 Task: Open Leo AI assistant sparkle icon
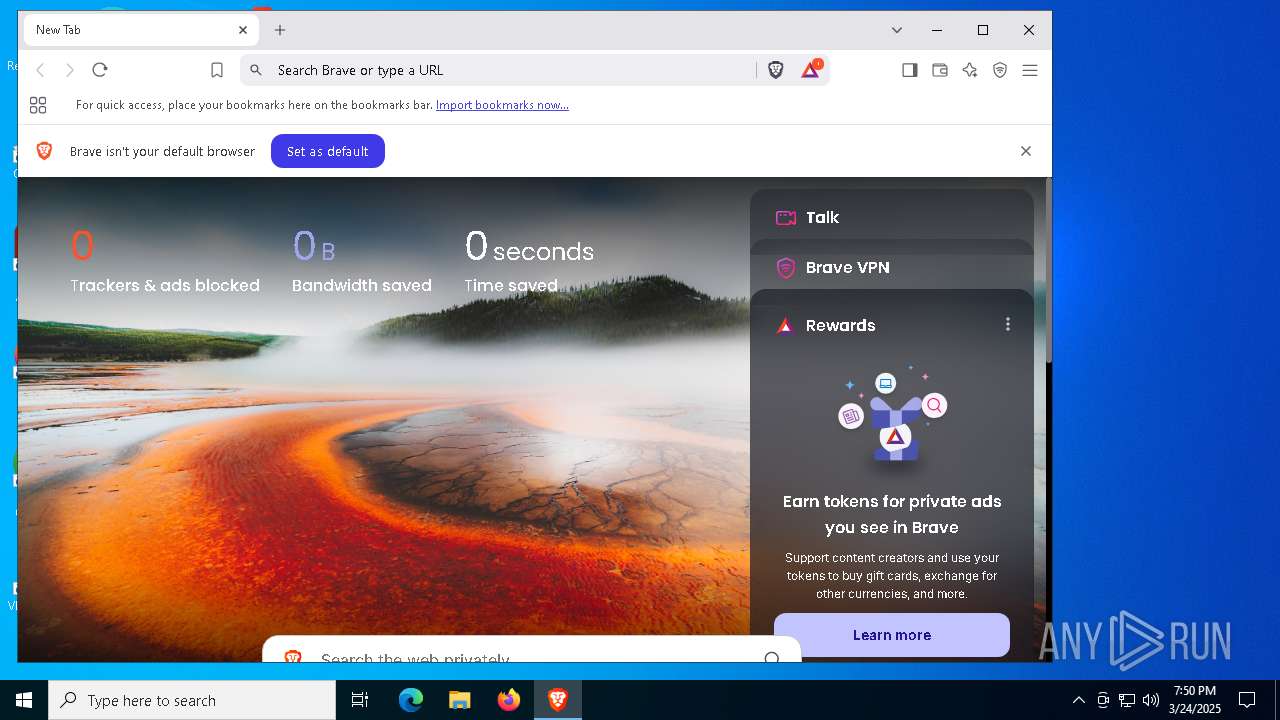coord(970,70)
